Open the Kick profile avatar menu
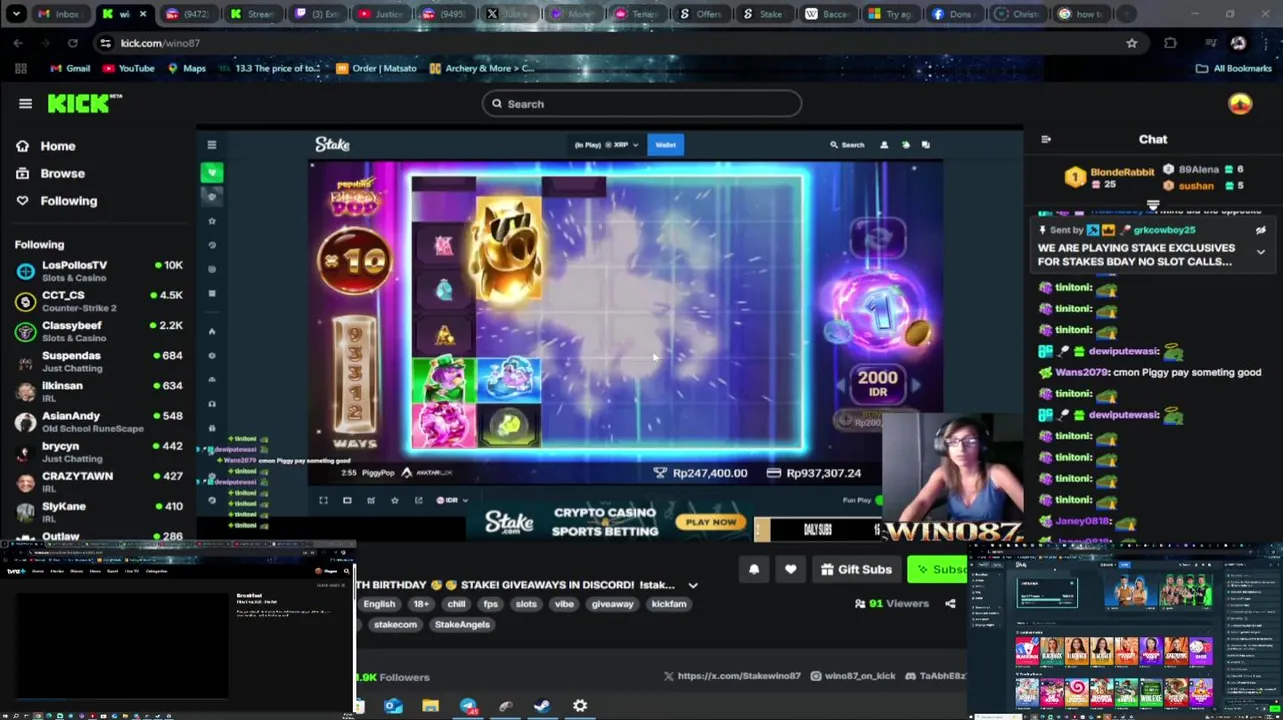 (1240, 104)
